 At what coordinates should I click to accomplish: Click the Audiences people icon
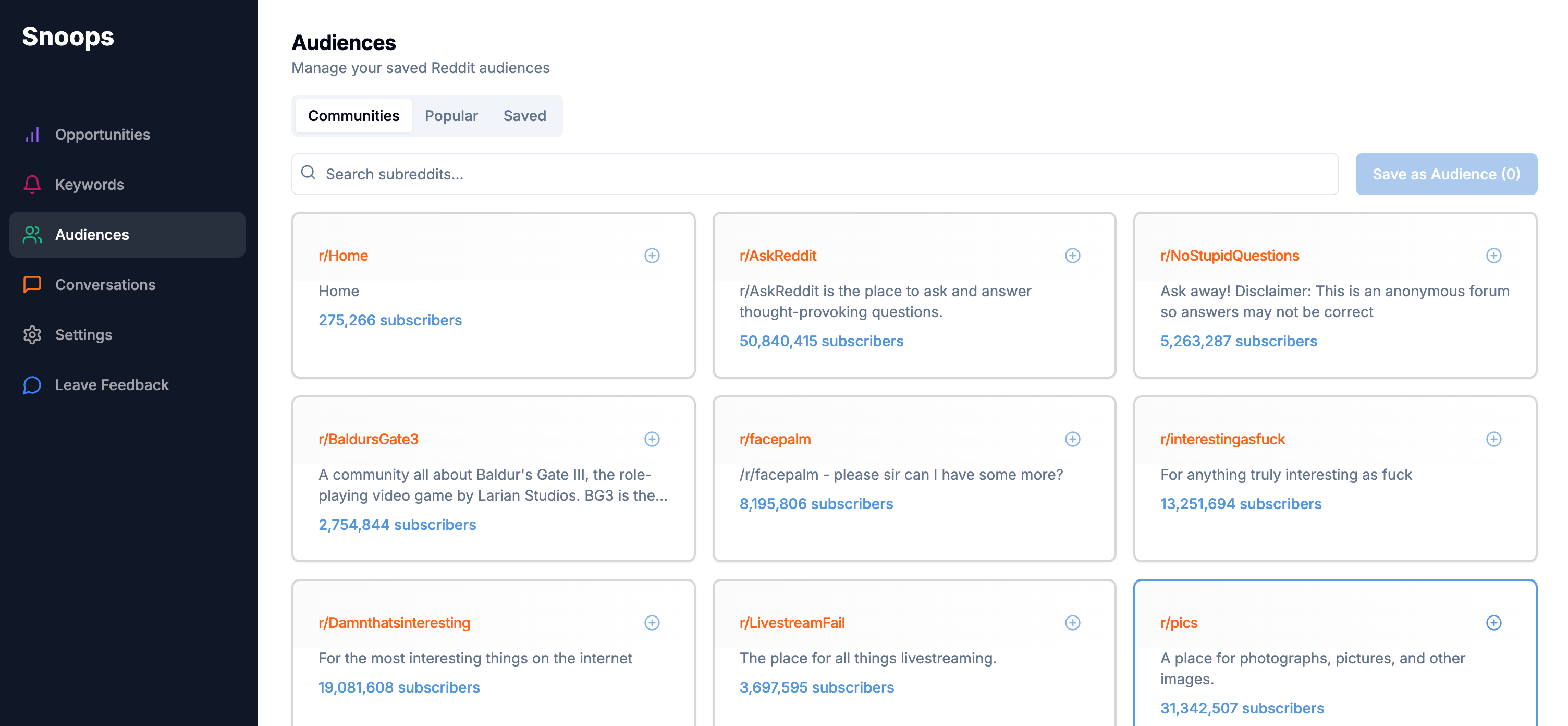tap(32, 235)
